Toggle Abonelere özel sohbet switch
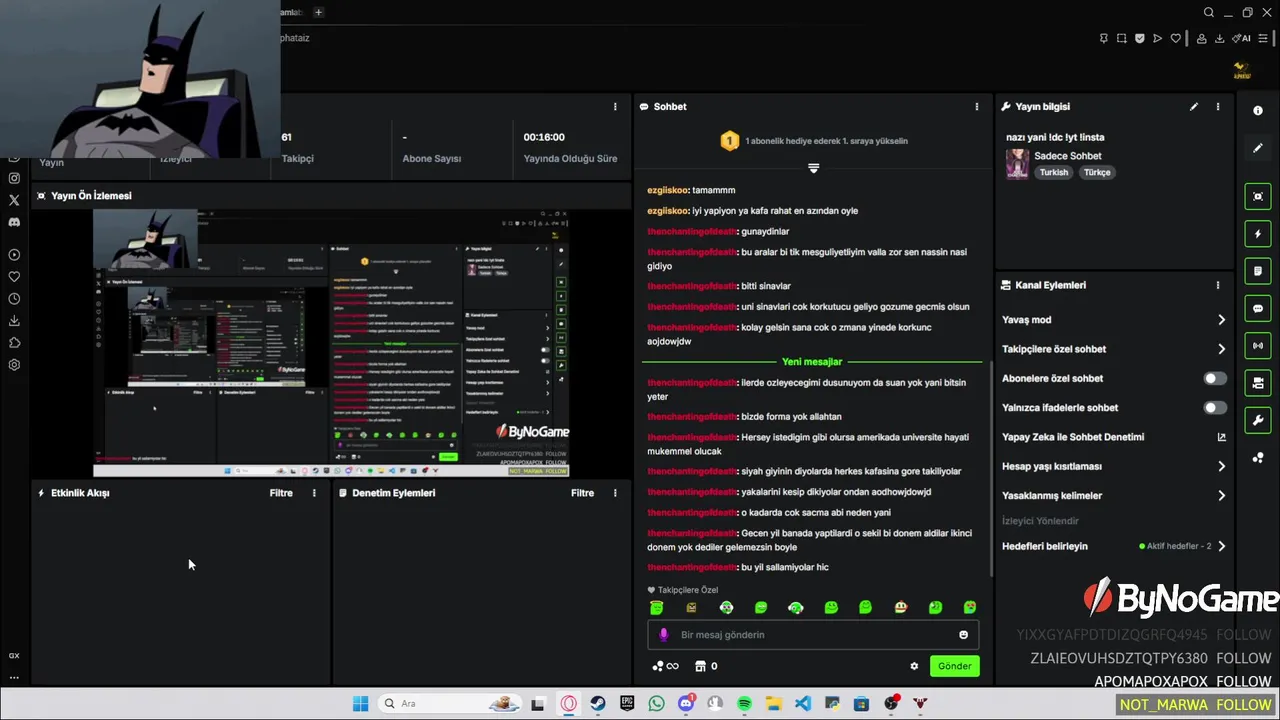Screen dimensions: 1280x720 click(1215, 378)
